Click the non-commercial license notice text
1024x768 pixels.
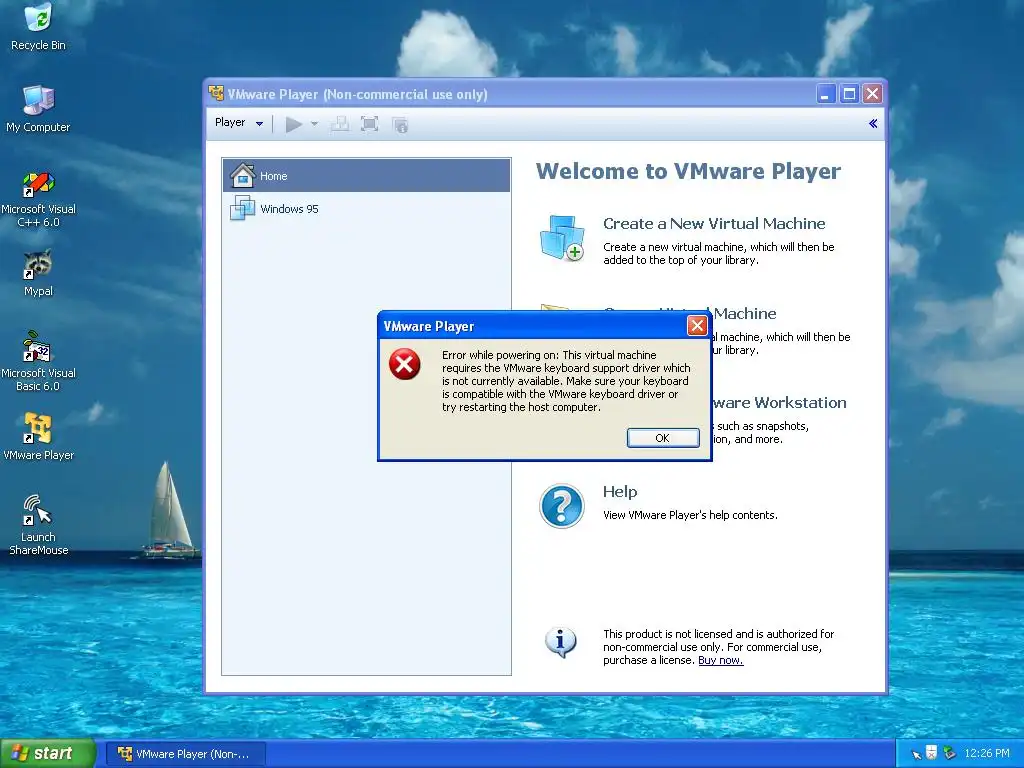tap(718, 647)
